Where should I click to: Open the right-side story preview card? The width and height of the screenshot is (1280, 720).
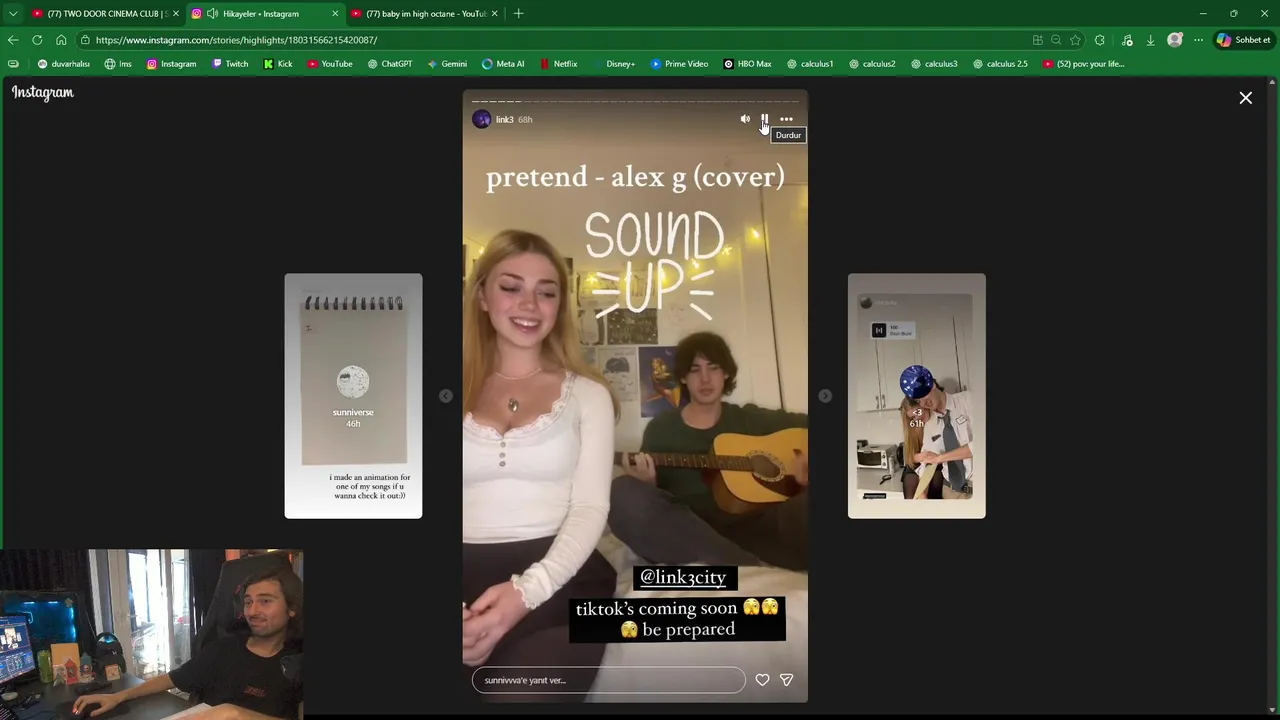(917, 396)
